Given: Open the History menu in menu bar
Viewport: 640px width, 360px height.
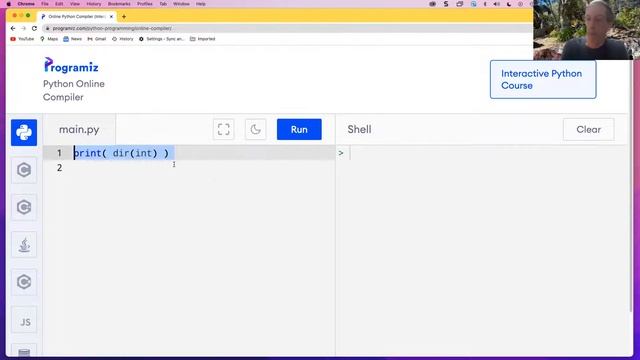Looking at the screenshot, I should 94,4.
